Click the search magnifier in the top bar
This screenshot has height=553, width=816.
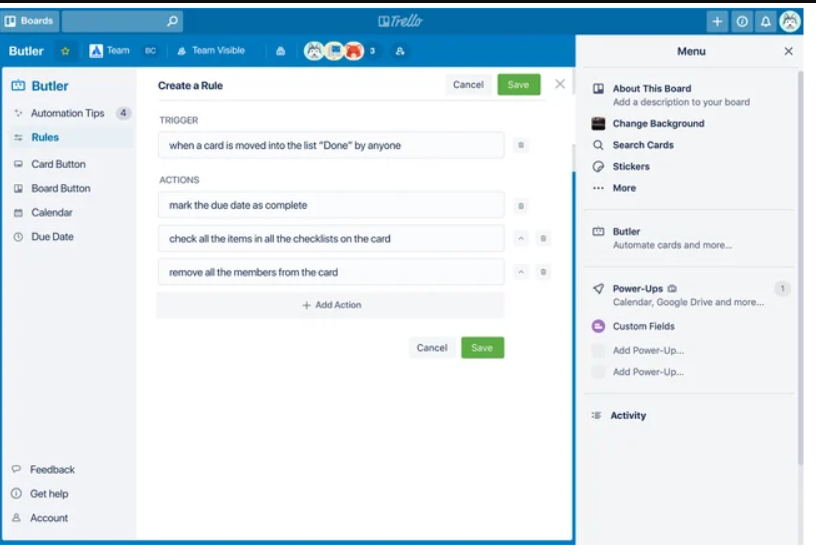(172, 21)
